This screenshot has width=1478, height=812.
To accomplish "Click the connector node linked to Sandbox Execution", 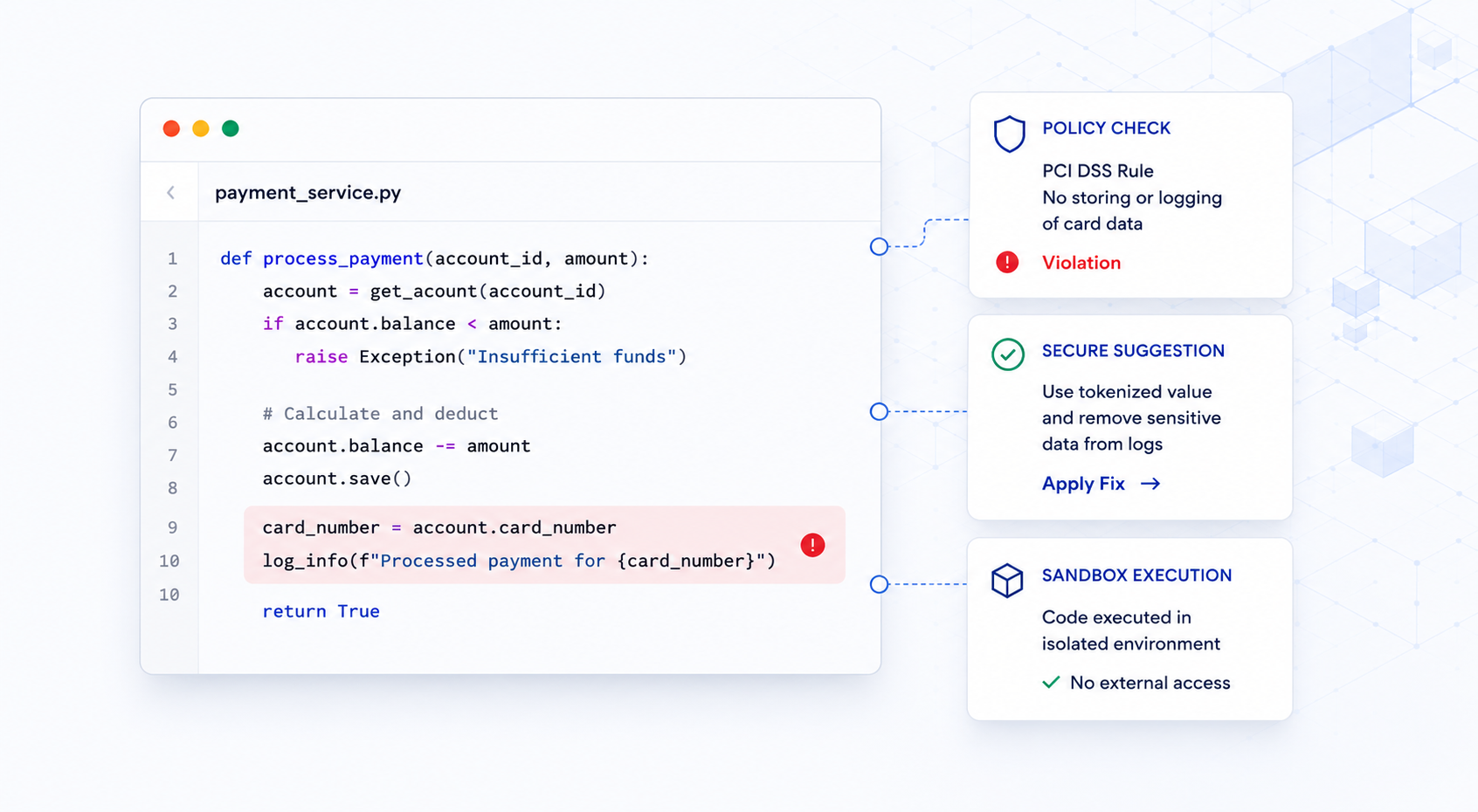I will coord(879,584).
